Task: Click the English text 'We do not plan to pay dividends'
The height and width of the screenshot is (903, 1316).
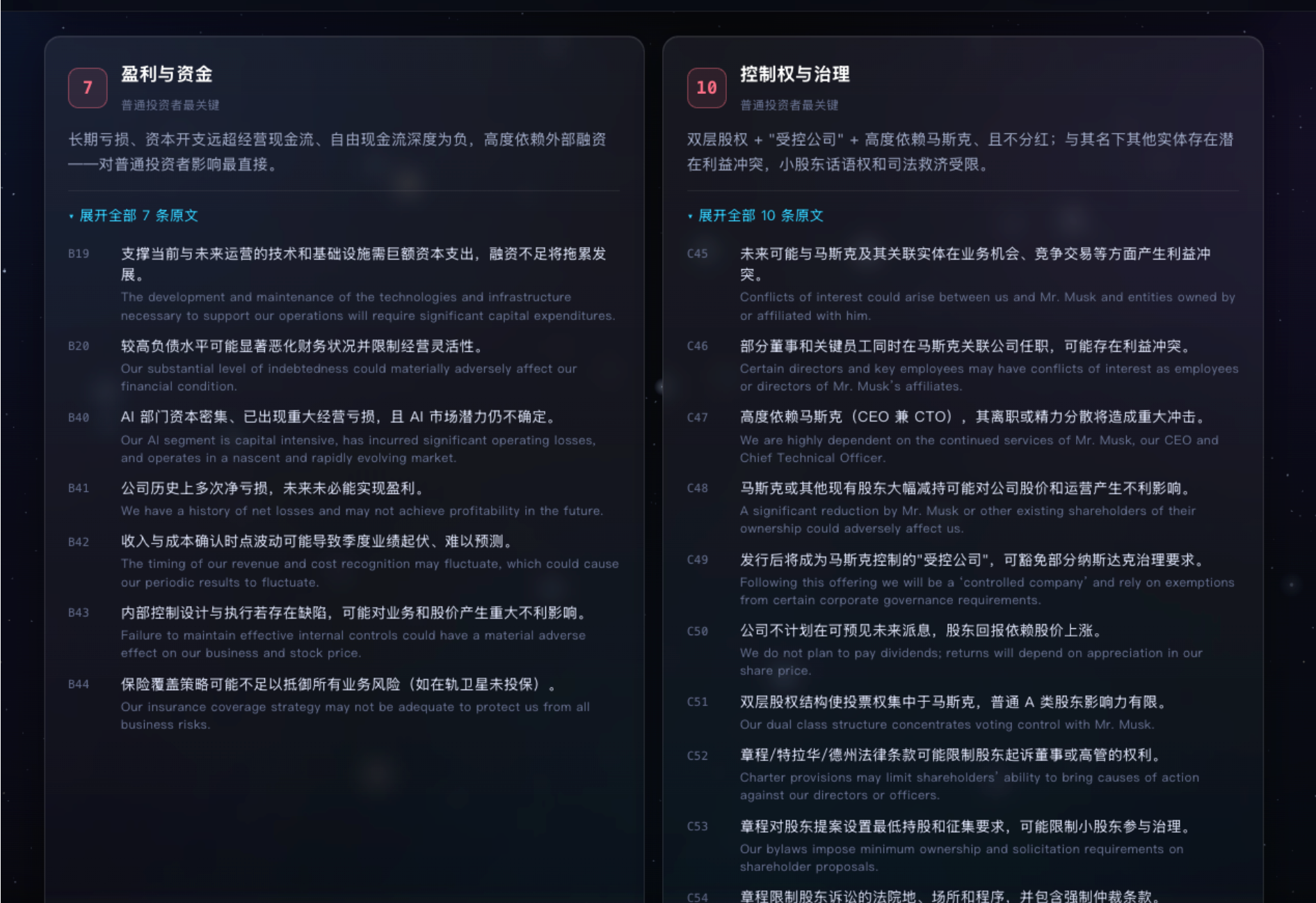Action: pos(971,662)
